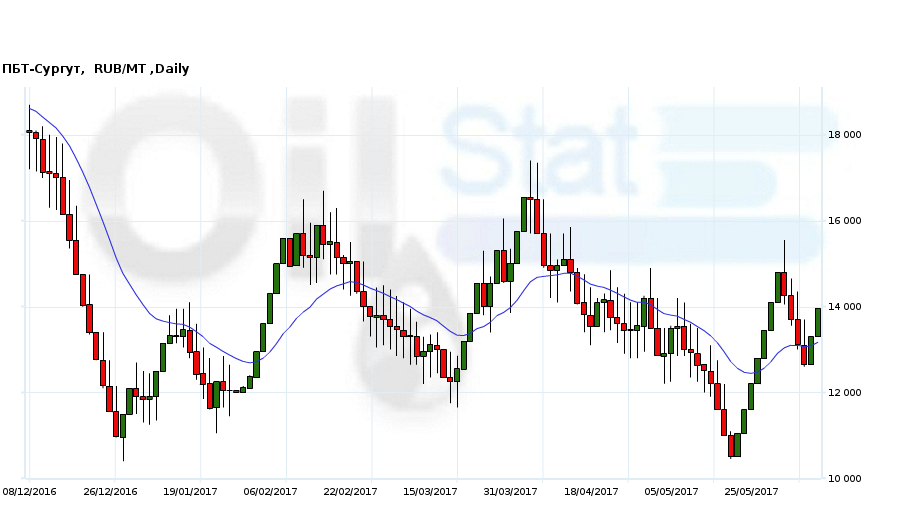Select the 26/12/2016 date label

[110, 491]
